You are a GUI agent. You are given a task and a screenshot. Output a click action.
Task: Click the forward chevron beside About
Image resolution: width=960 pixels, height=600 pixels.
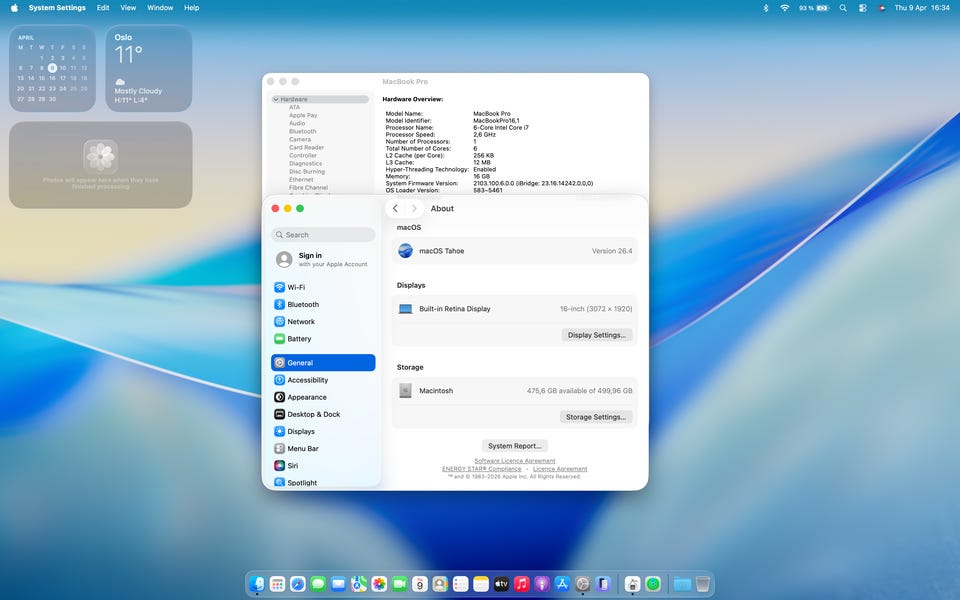tap(414, 208)
